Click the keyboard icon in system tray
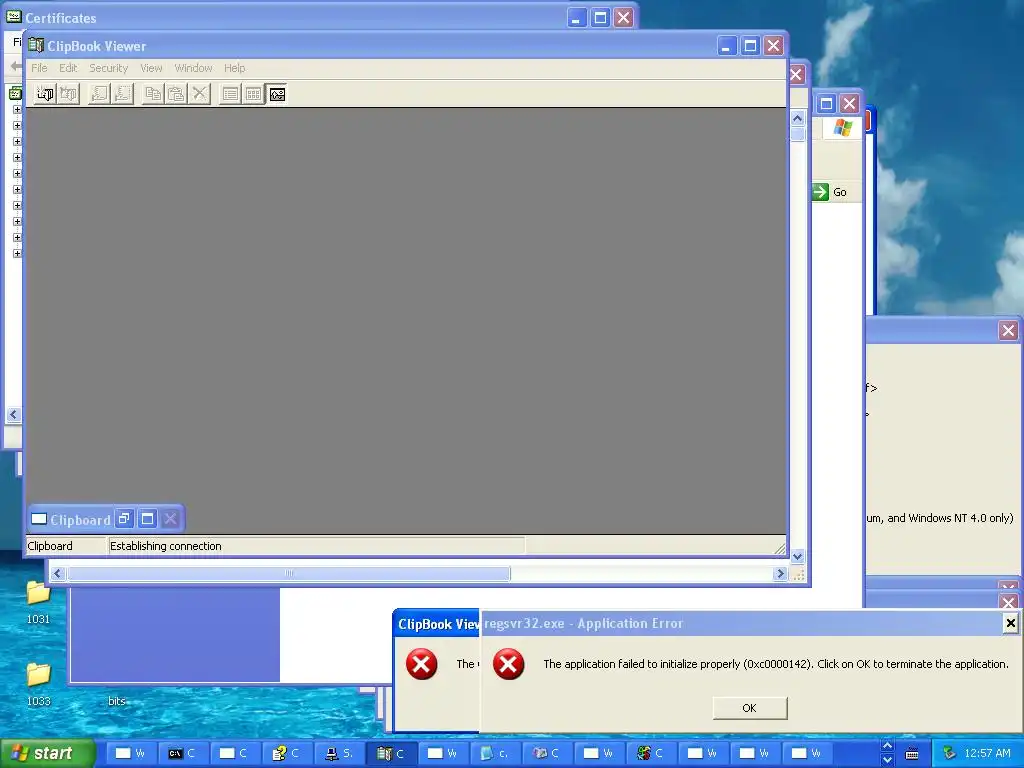This screenshot has width=1024, height=768. (912, 754)
